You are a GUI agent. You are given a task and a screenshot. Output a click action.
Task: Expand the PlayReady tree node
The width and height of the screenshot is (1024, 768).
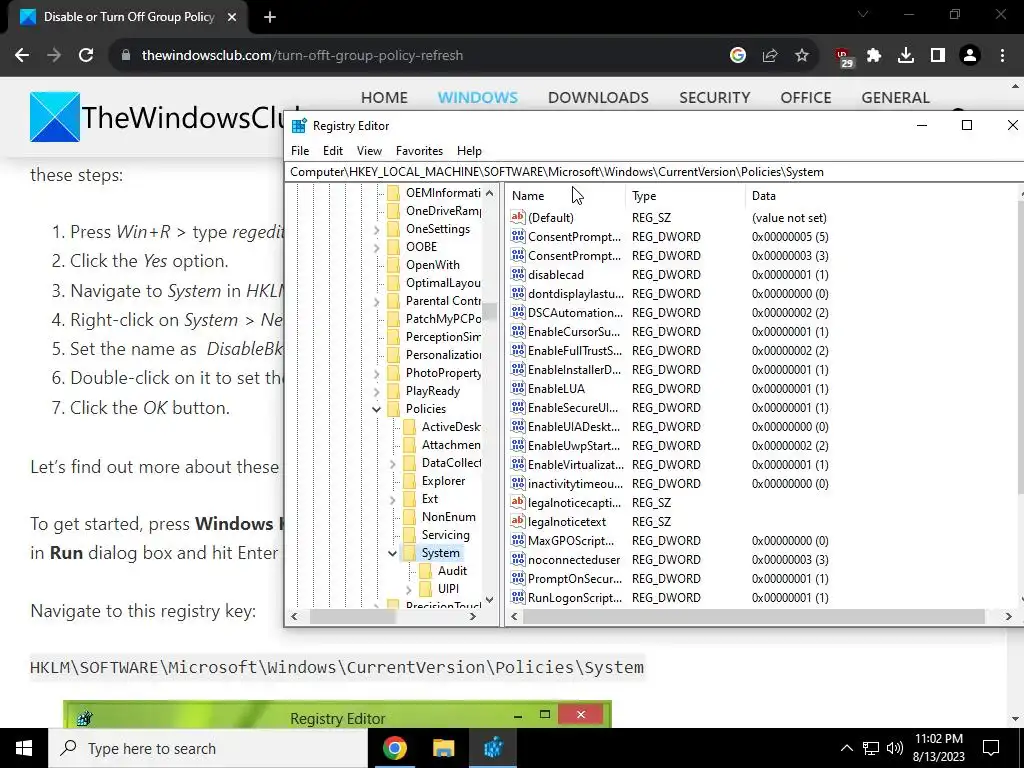[x=377, y=391]
